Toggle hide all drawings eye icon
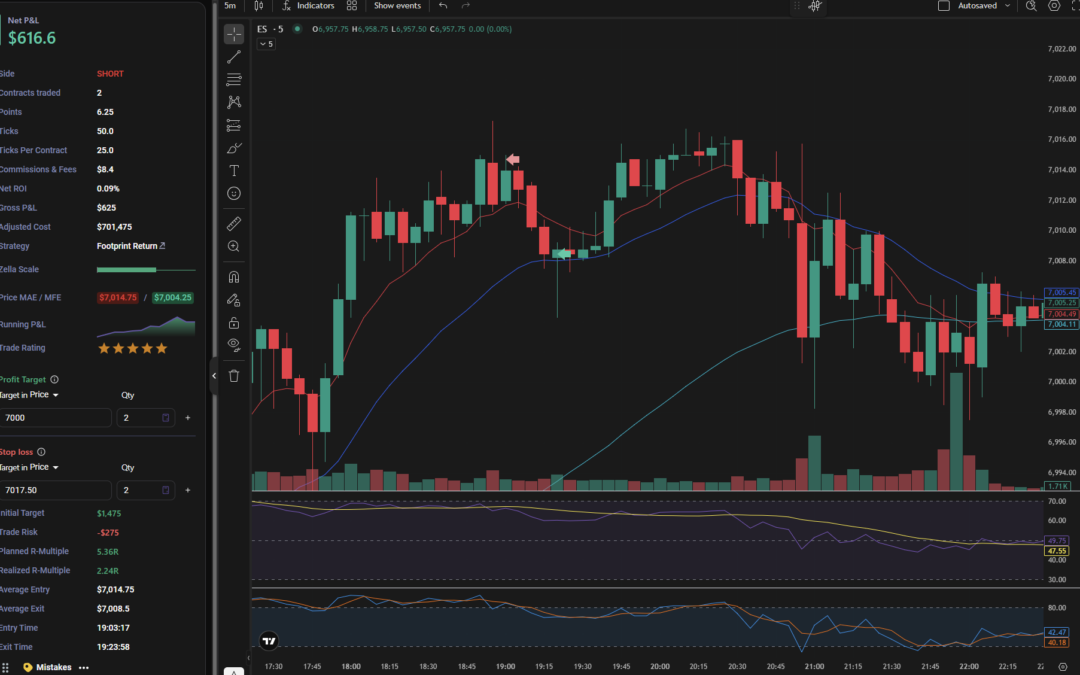This screenshot has width=1080, height=675. 234,344
